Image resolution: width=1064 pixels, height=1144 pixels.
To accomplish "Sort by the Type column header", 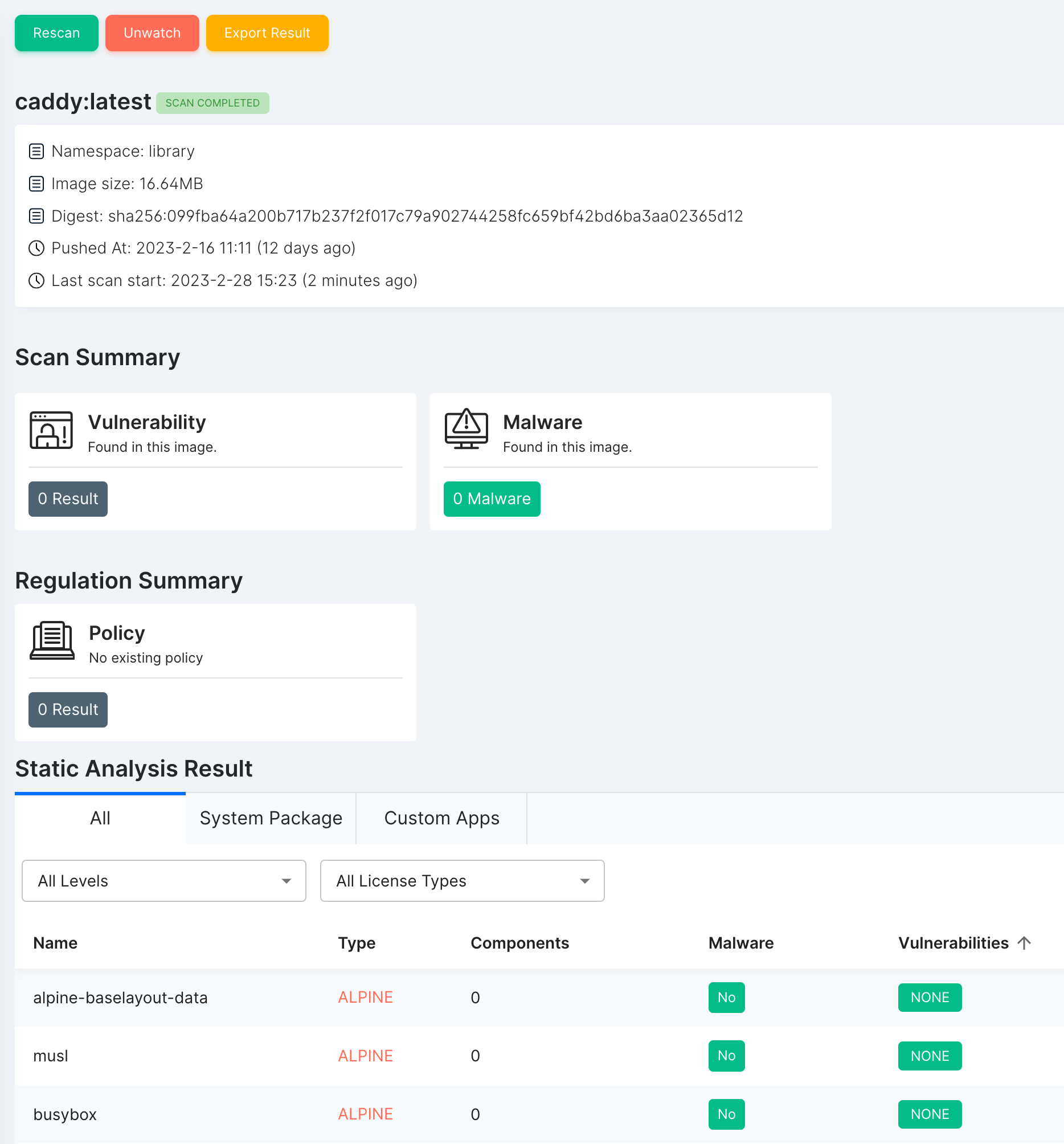I will (x=356, y=942).
